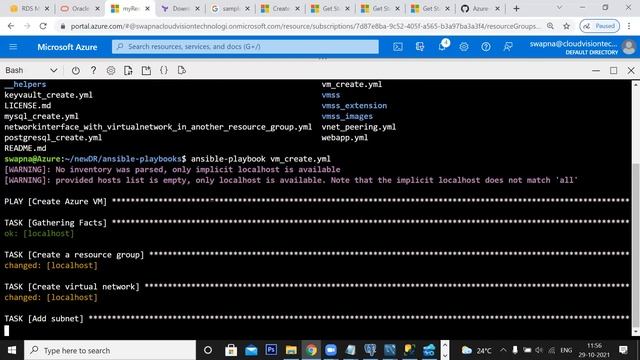Reload the browser page
Image resolution: width=640 pixels, height=360 pixels.
(x=43, y=26)
